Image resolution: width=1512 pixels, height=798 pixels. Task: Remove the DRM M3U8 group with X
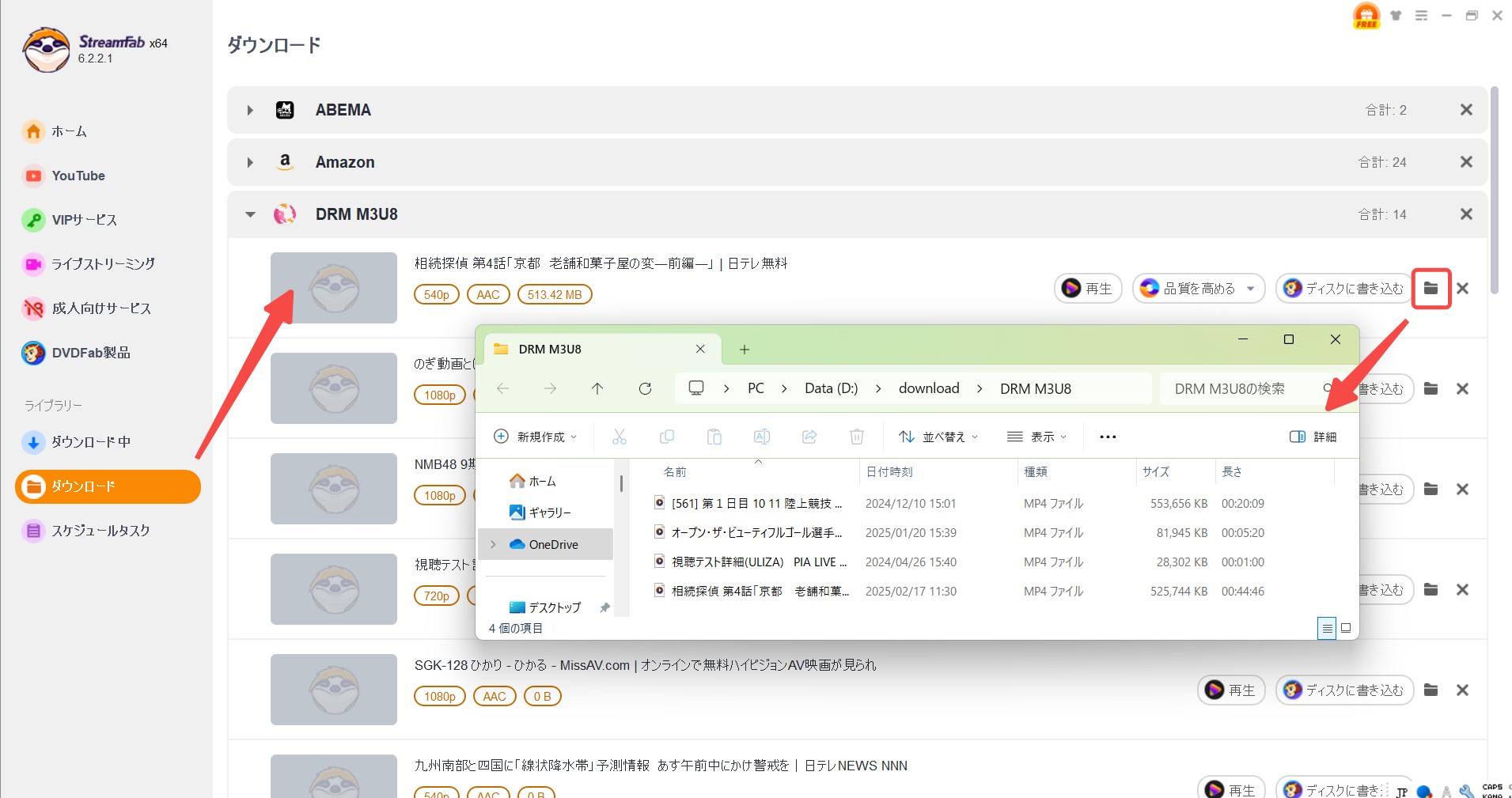[x=1466, y=214]
